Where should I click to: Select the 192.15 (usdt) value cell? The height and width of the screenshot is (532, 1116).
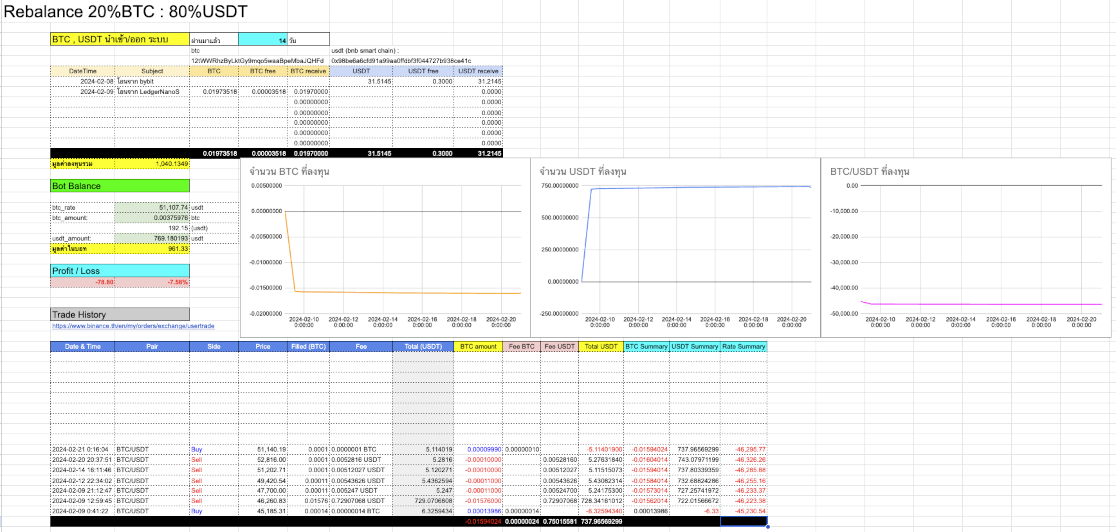152,228
